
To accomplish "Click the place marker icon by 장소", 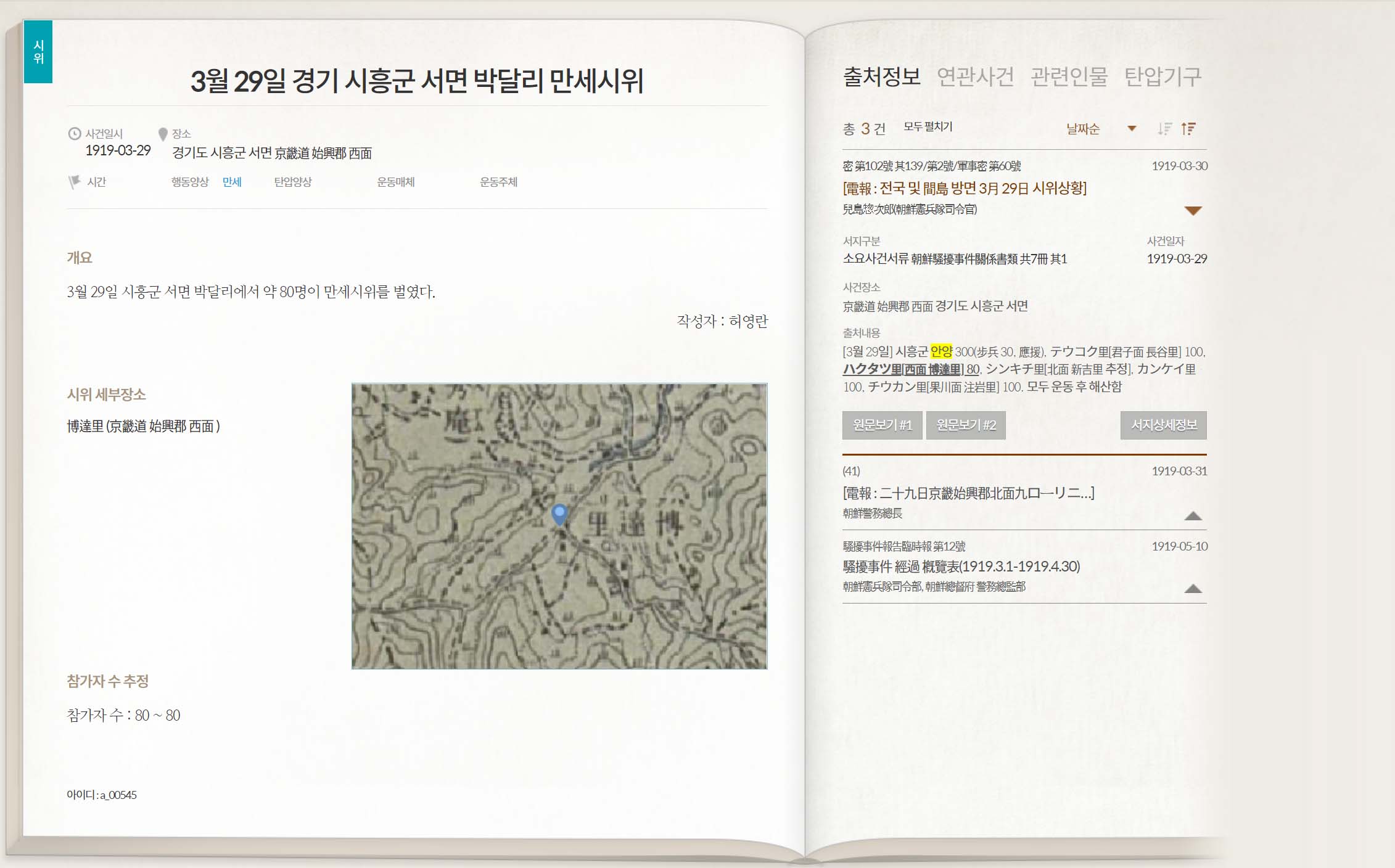I will pyautogui.click(x=163, y=134).
